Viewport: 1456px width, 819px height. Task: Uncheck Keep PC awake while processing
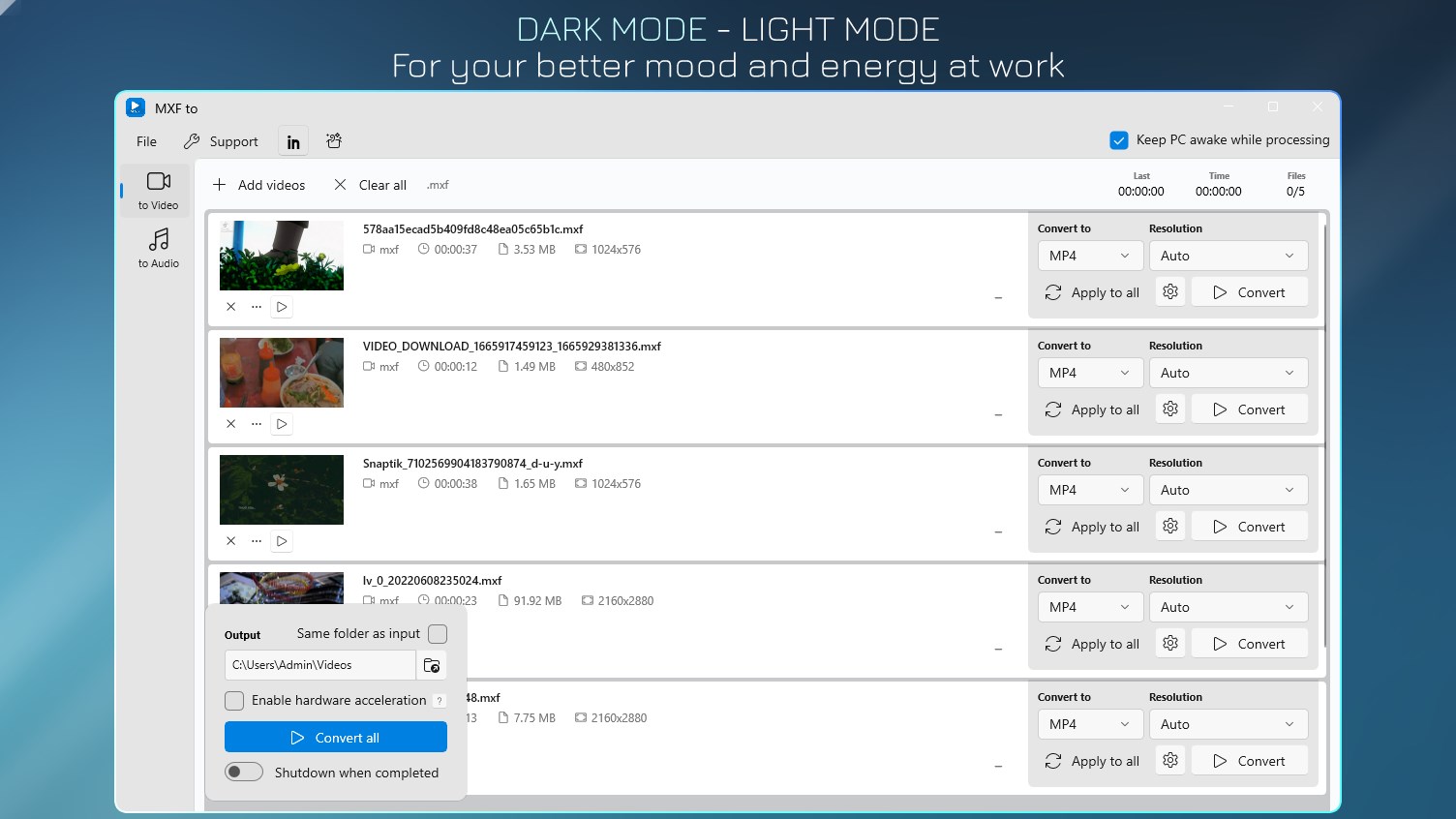1119,140
